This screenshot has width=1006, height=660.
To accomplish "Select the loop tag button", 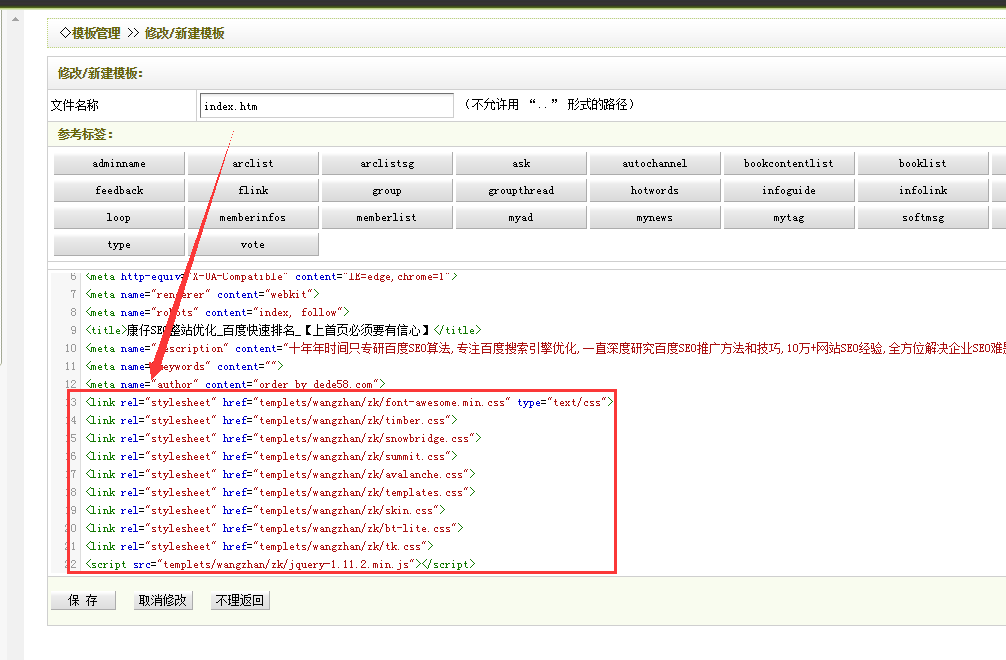I will pyautogui.click(x=119, y=217).
